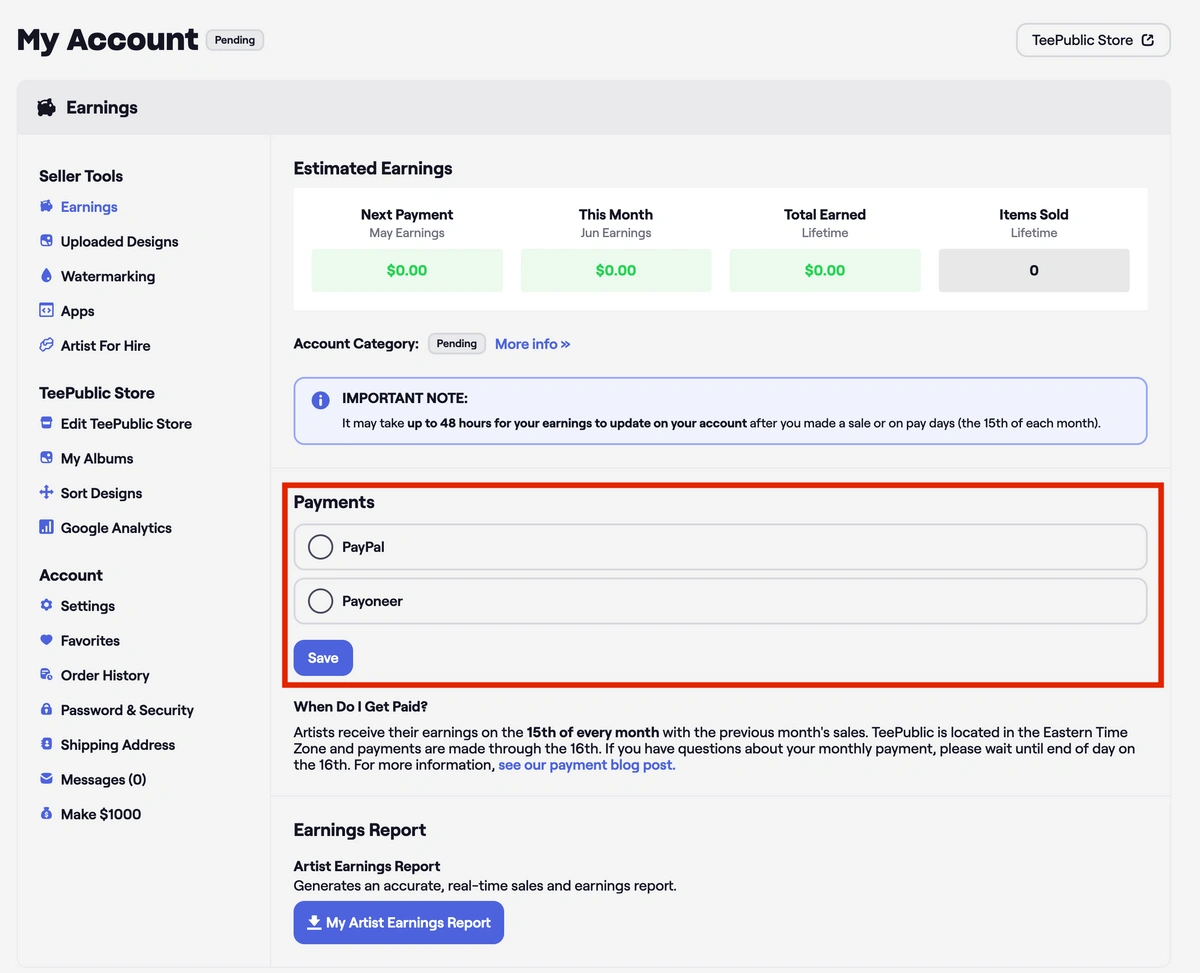Click the Watermarking droplet icon
Viewport: 1200px width, 973px height.
coord(46,276)
